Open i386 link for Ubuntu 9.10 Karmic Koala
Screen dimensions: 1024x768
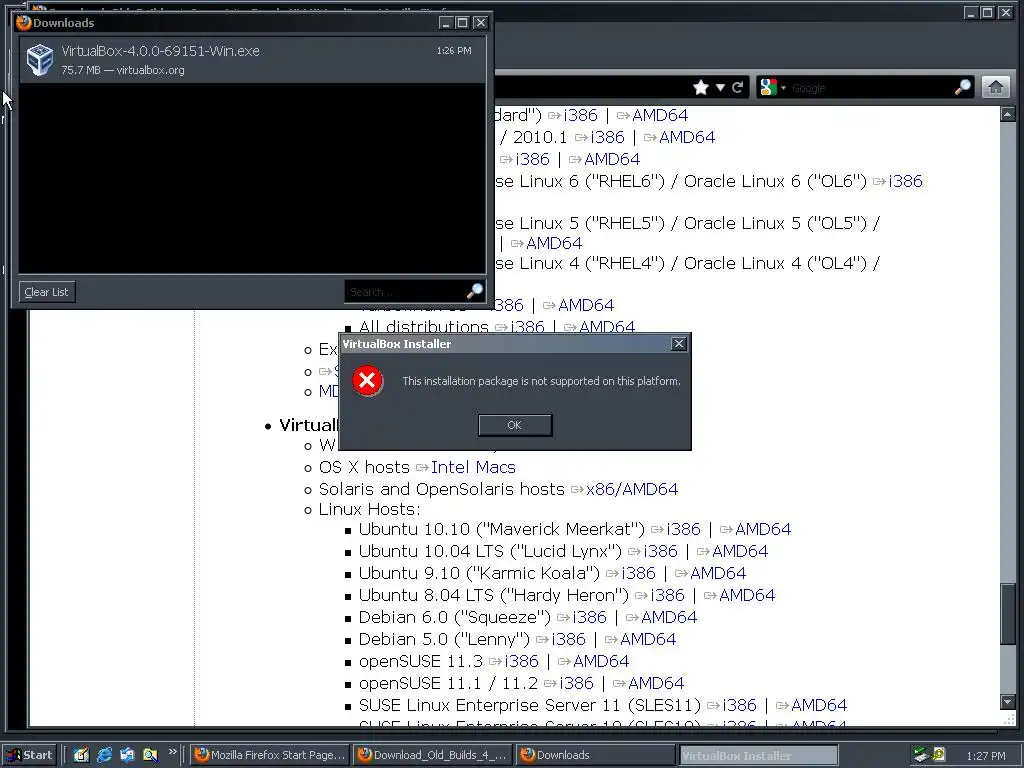point(638,573)
